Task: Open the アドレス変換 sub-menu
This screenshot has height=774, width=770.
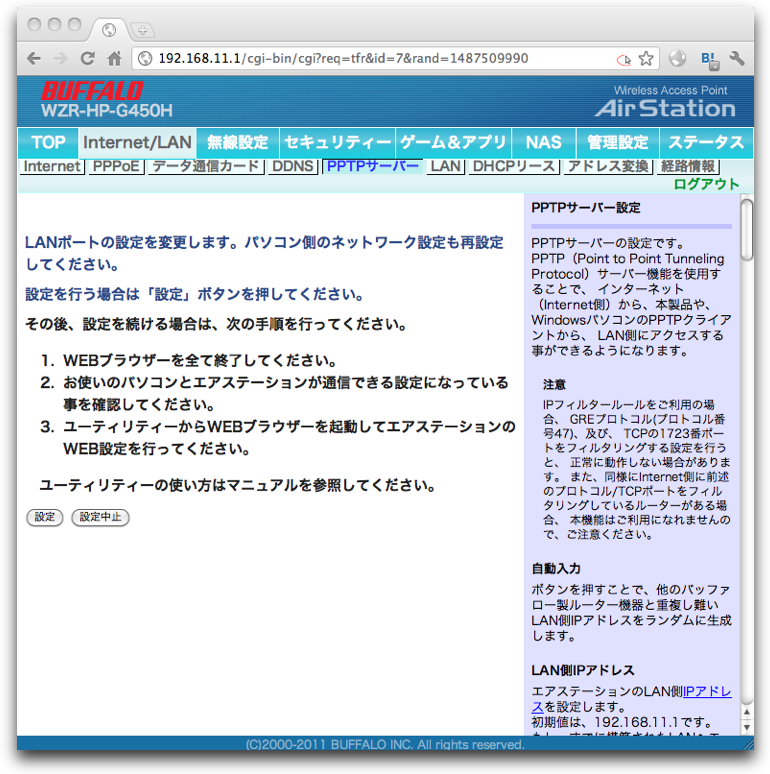Action: (608, 166)
